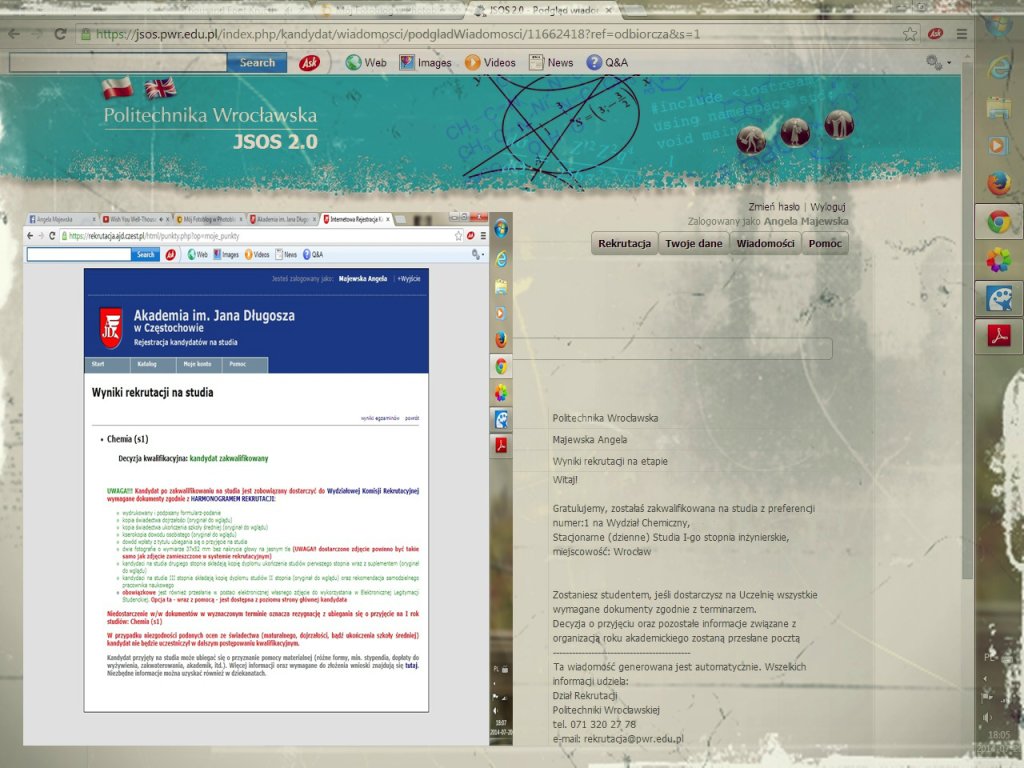This screenshot has height=768, width=1024.
Task: Select the Wish You Well YouTube tab in inset window
Action: (x=136, y=219)
